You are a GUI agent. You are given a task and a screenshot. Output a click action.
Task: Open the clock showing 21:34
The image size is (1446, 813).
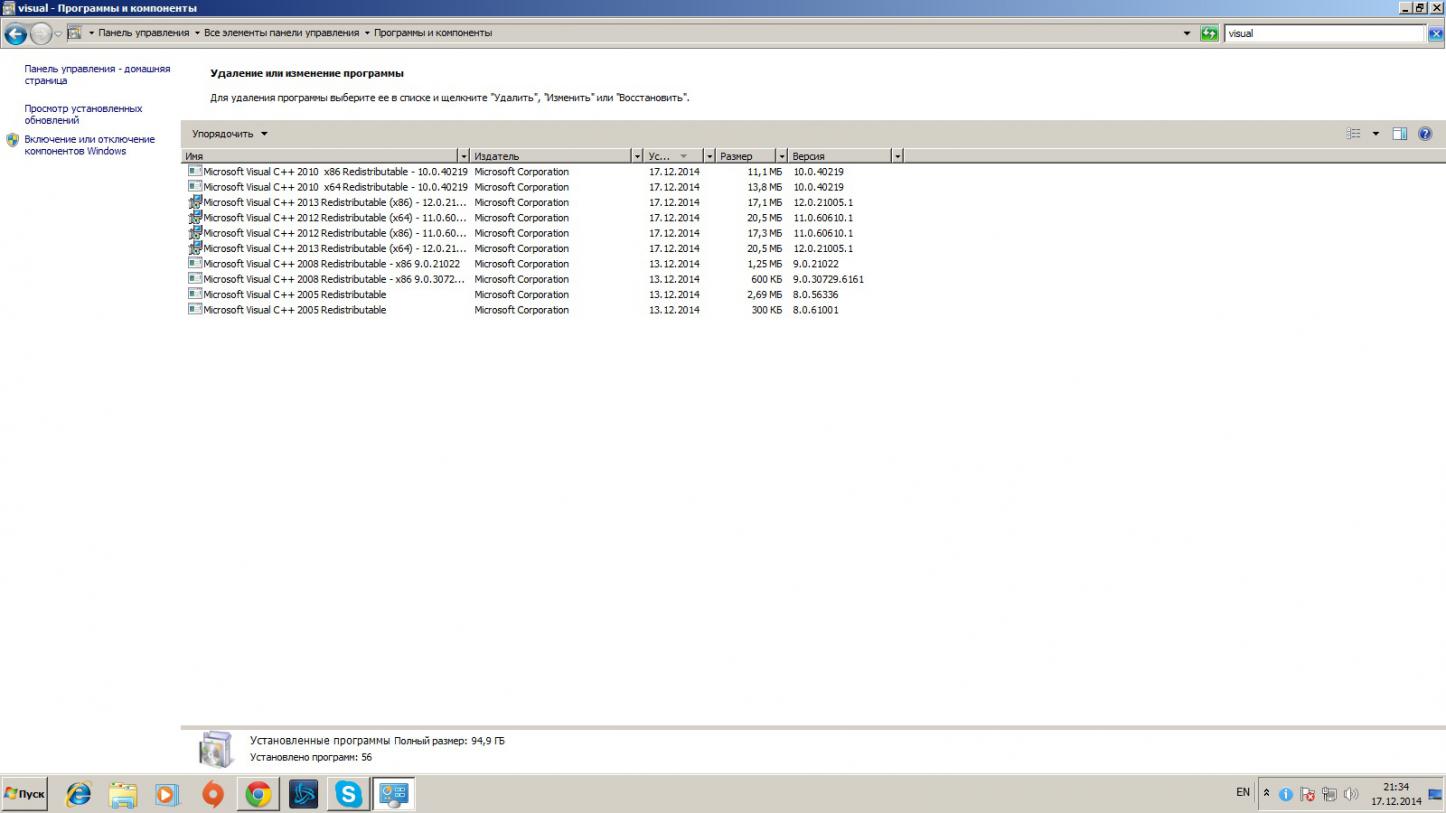click(1396, 794)
